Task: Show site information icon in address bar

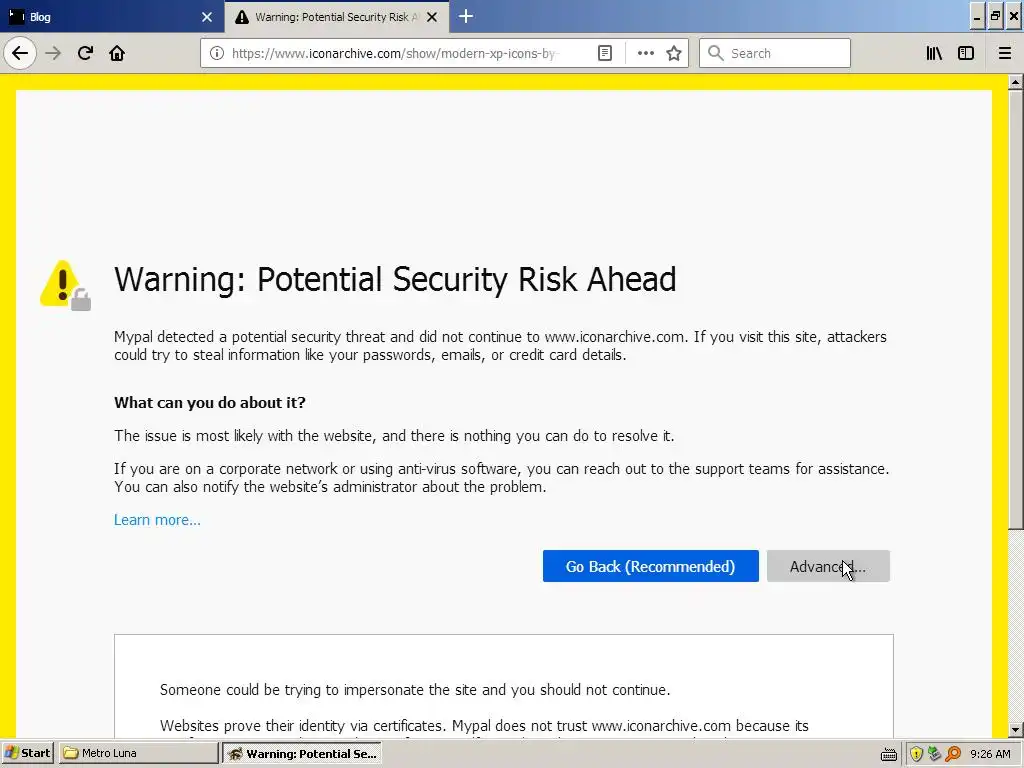Action: [217, 53]
